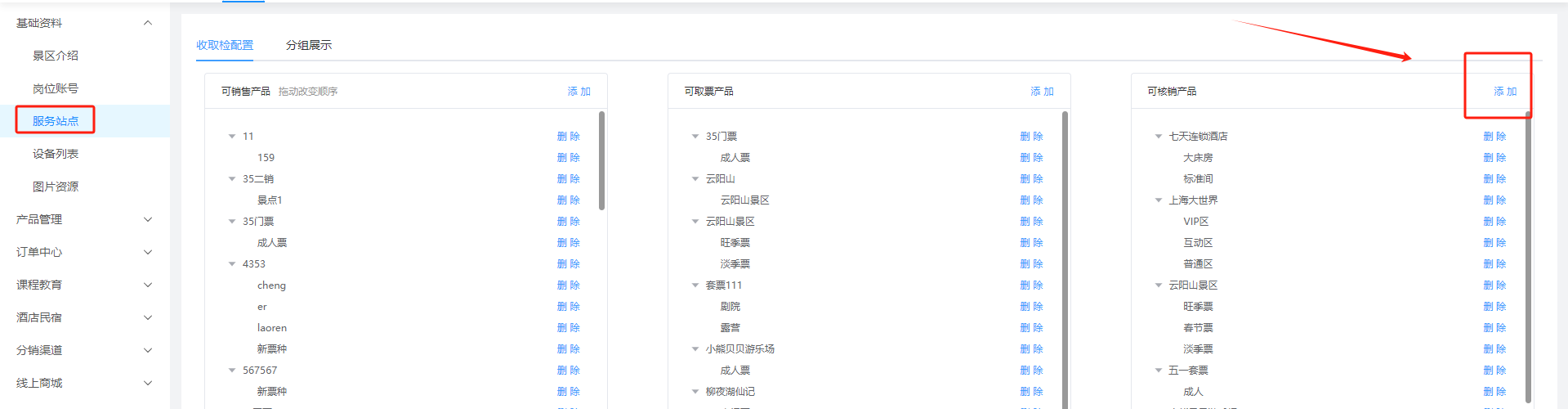Expand the 产品管理 sidebar menu

click(x=147, y=219)
